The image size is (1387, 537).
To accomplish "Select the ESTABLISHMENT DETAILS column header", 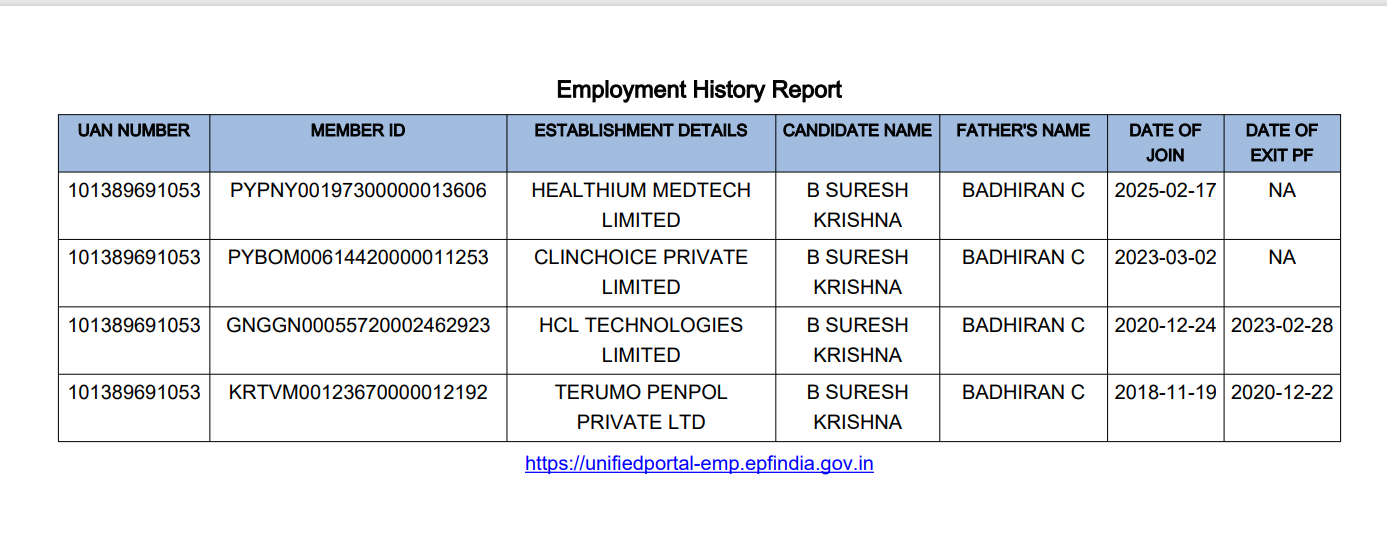I will click(641, 130).
